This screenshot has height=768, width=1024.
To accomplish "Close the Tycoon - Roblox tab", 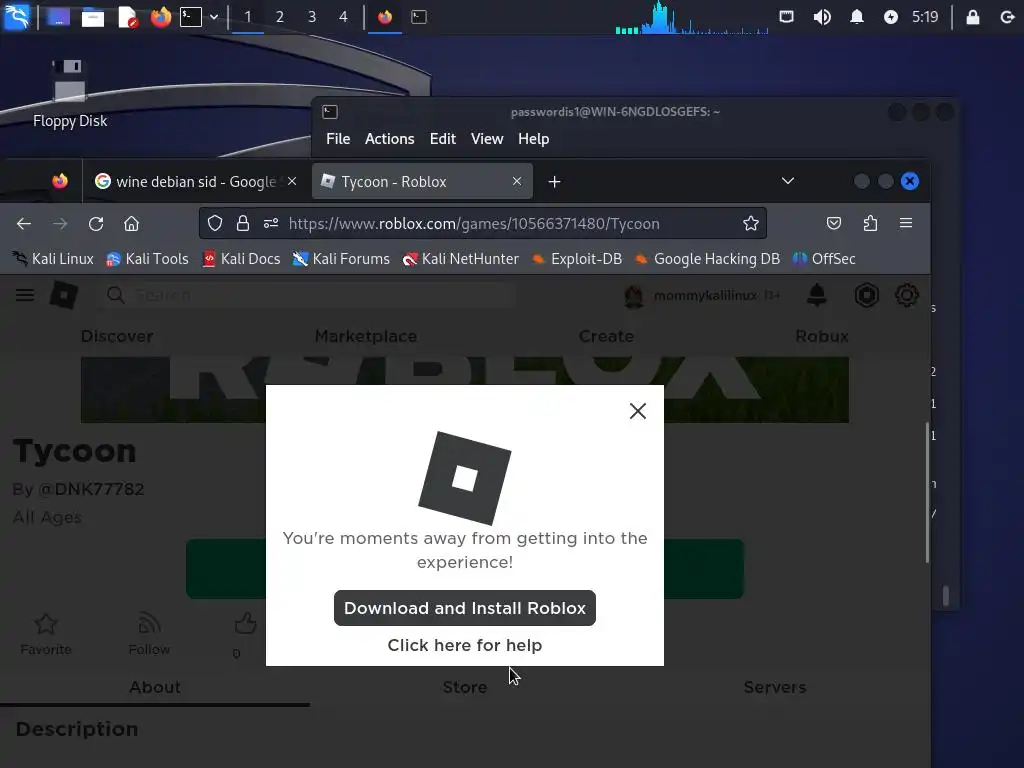I will pyautogui.click(x=517, y=181).
